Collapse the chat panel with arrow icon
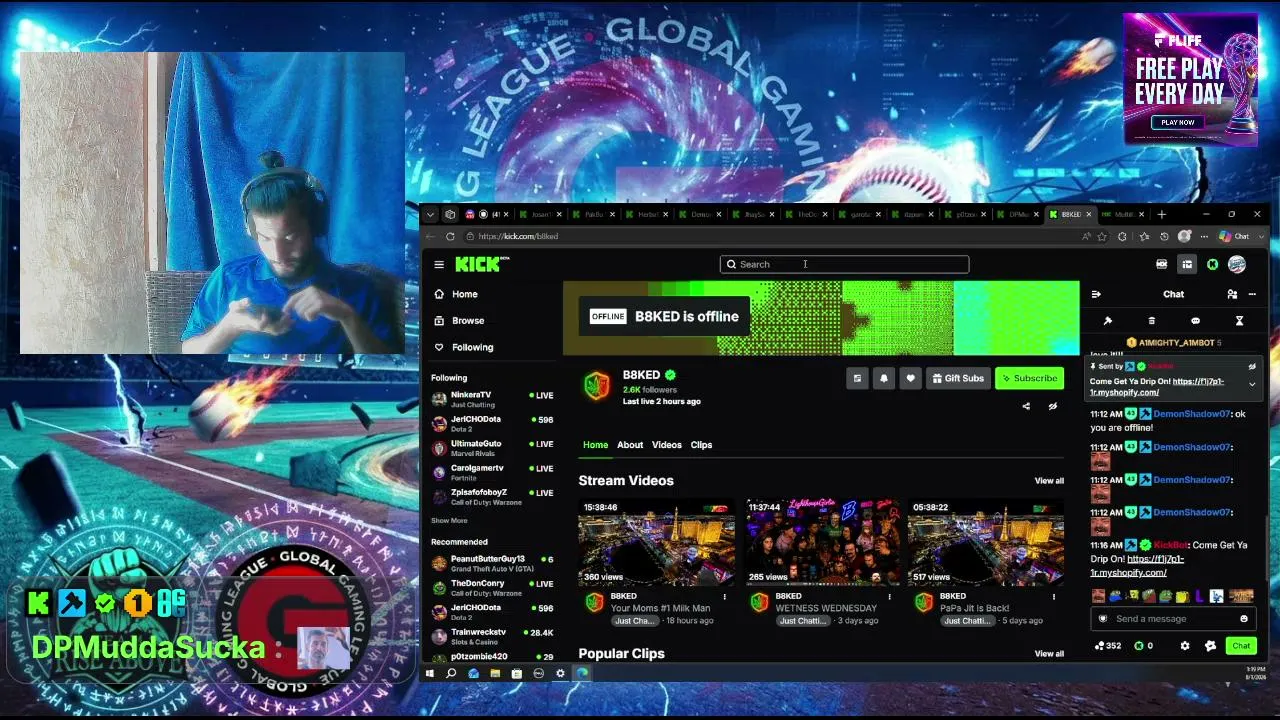Image resolution: width=1280 pixels, height=720 pixels. click(1096, 294)
